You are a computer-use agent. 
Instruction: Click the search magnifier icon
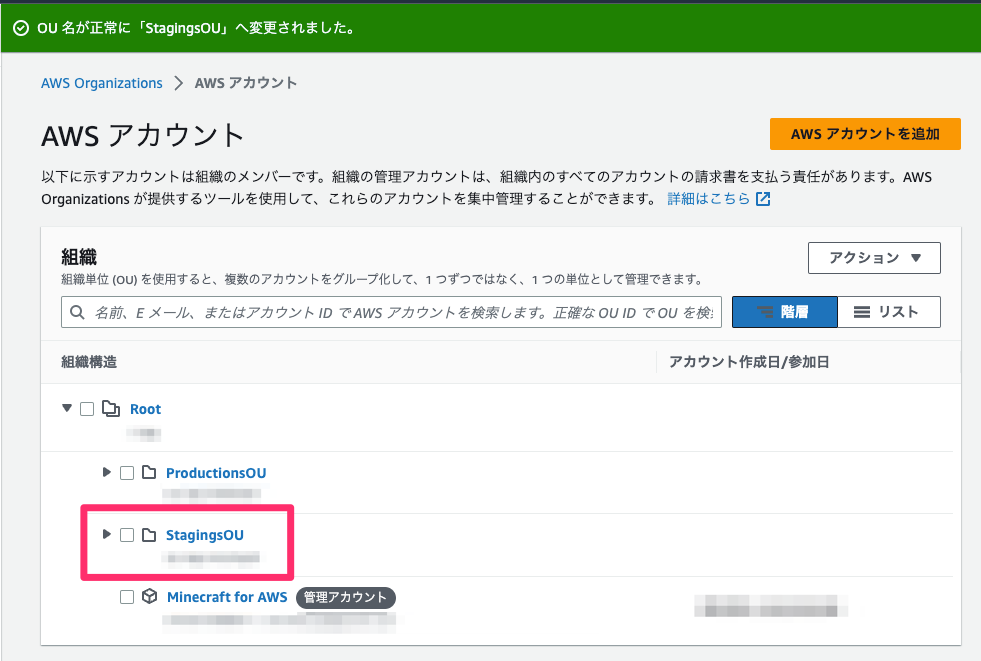pos(78,312)
